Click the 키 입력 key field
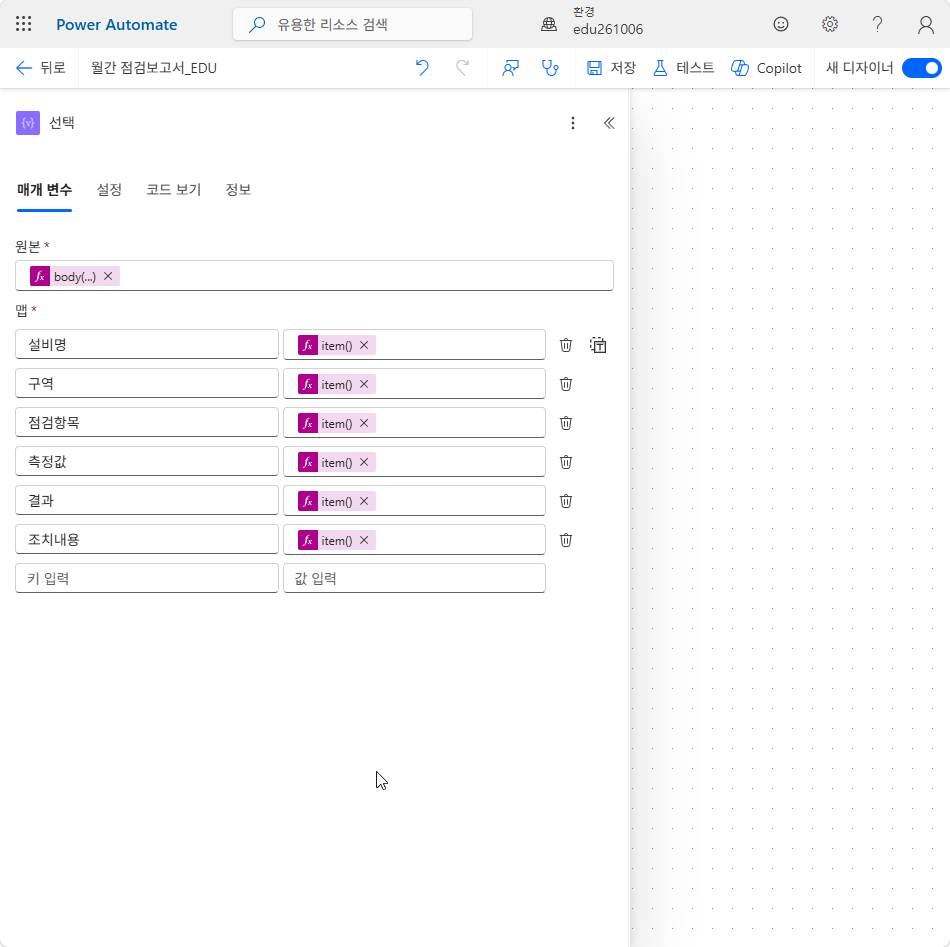Image resolution: width=950 pixels, height=947 pixels. coord(147,578)
